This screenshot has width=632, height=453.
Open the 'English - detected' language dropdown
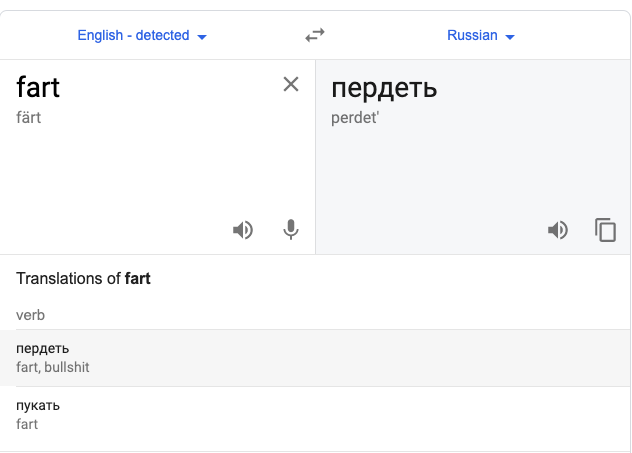(x=142, y=35)
